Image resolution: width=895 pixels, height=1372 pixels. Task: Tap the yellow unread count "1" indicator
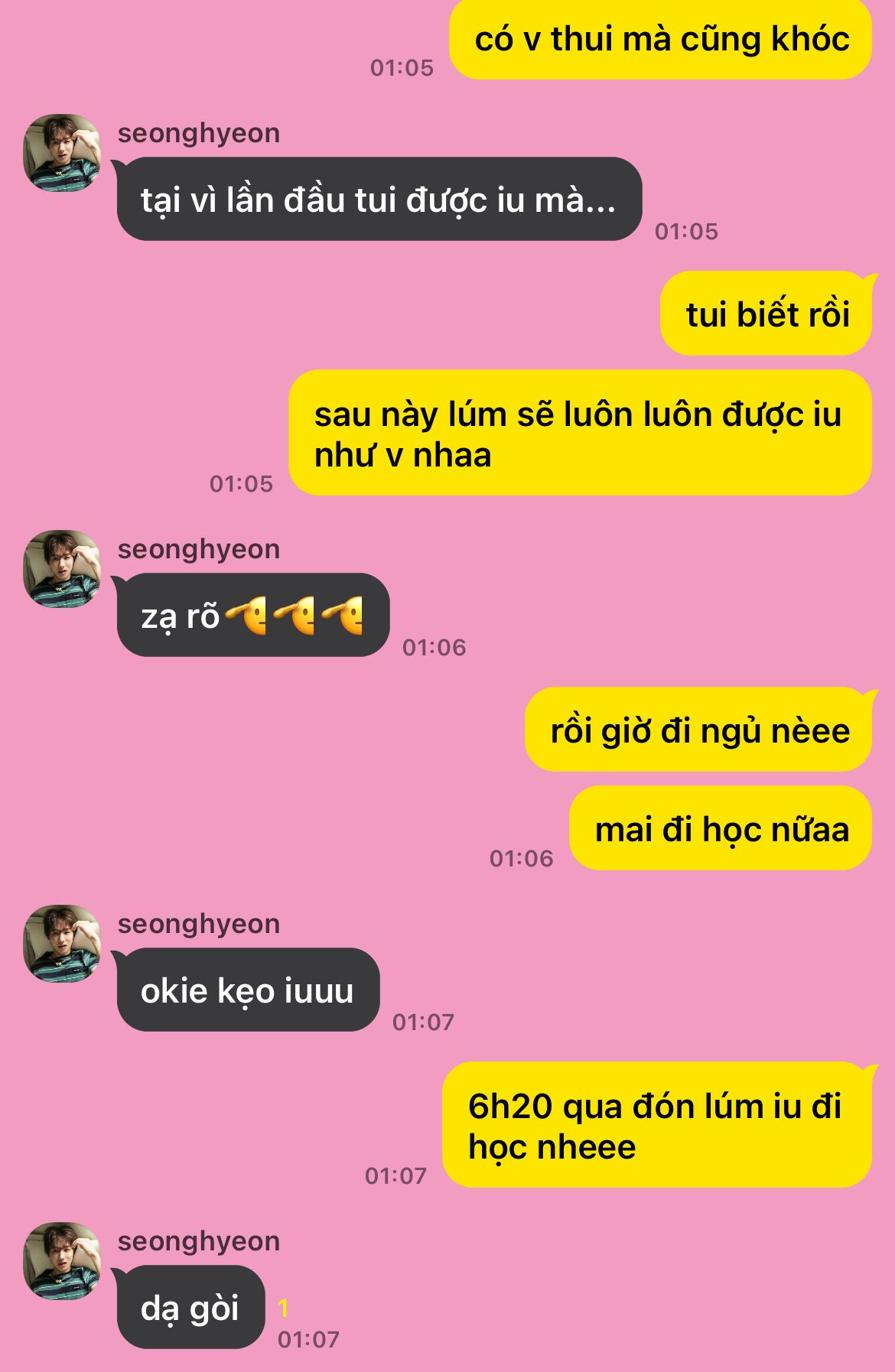tap(284, 1309)
